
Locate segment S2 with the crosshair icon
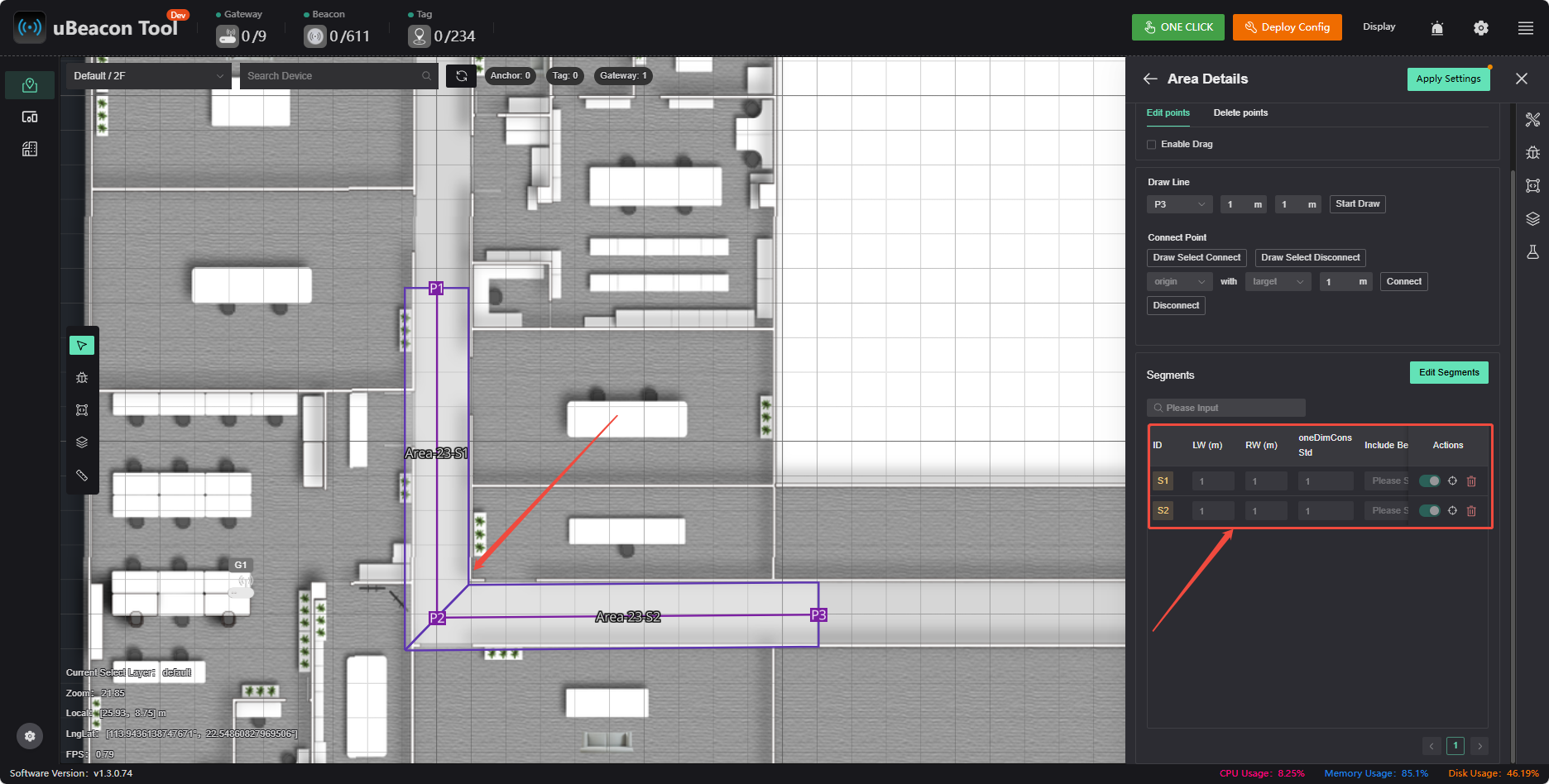tap(1452, 511)
